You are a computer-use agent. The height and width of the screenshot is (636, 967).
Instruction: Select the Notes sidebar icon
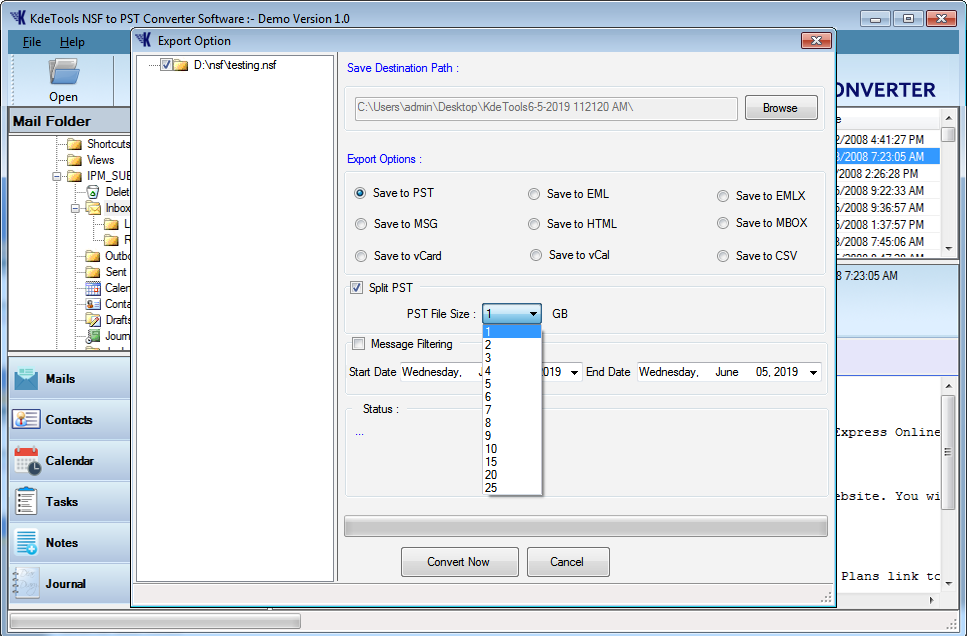(26, 543)
